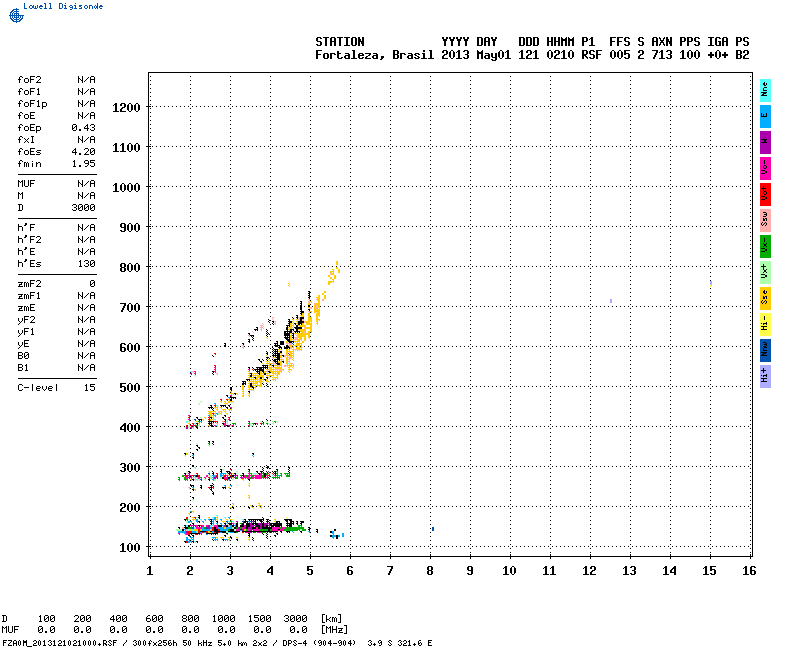Click the AXN value 713
The height and width of the screenshot is (650, 800).
[x=662, y=55]
